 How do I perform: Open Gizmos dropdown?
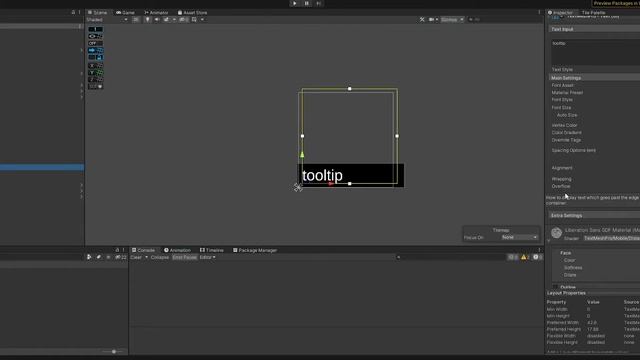click(x=452, y=20)
